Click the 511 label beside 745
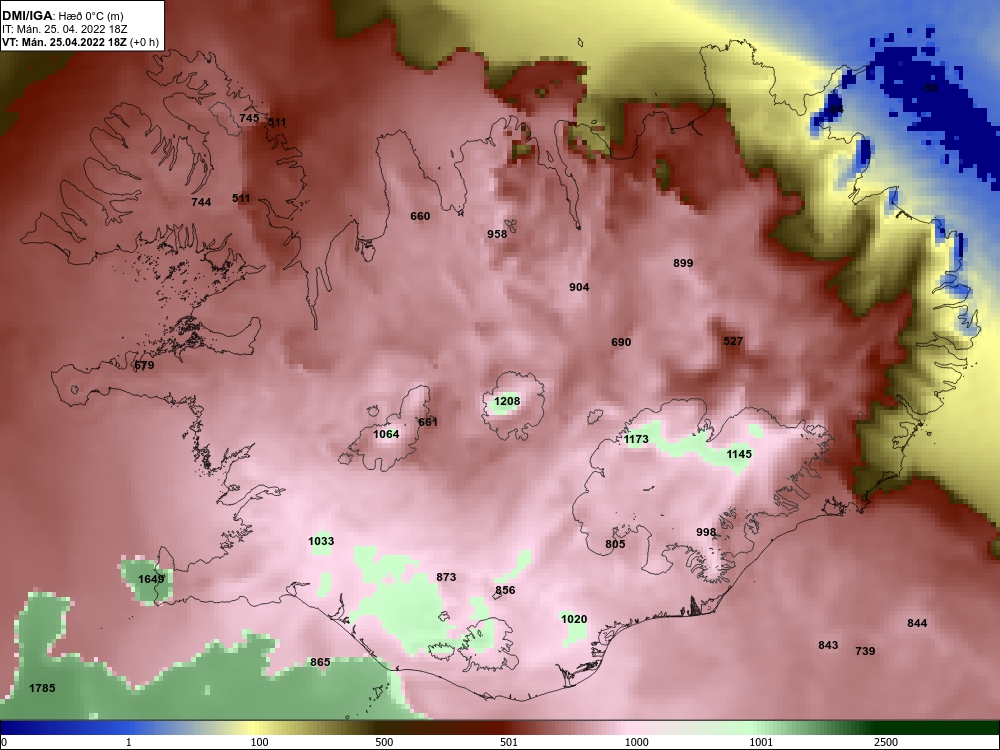 (277, 122)
